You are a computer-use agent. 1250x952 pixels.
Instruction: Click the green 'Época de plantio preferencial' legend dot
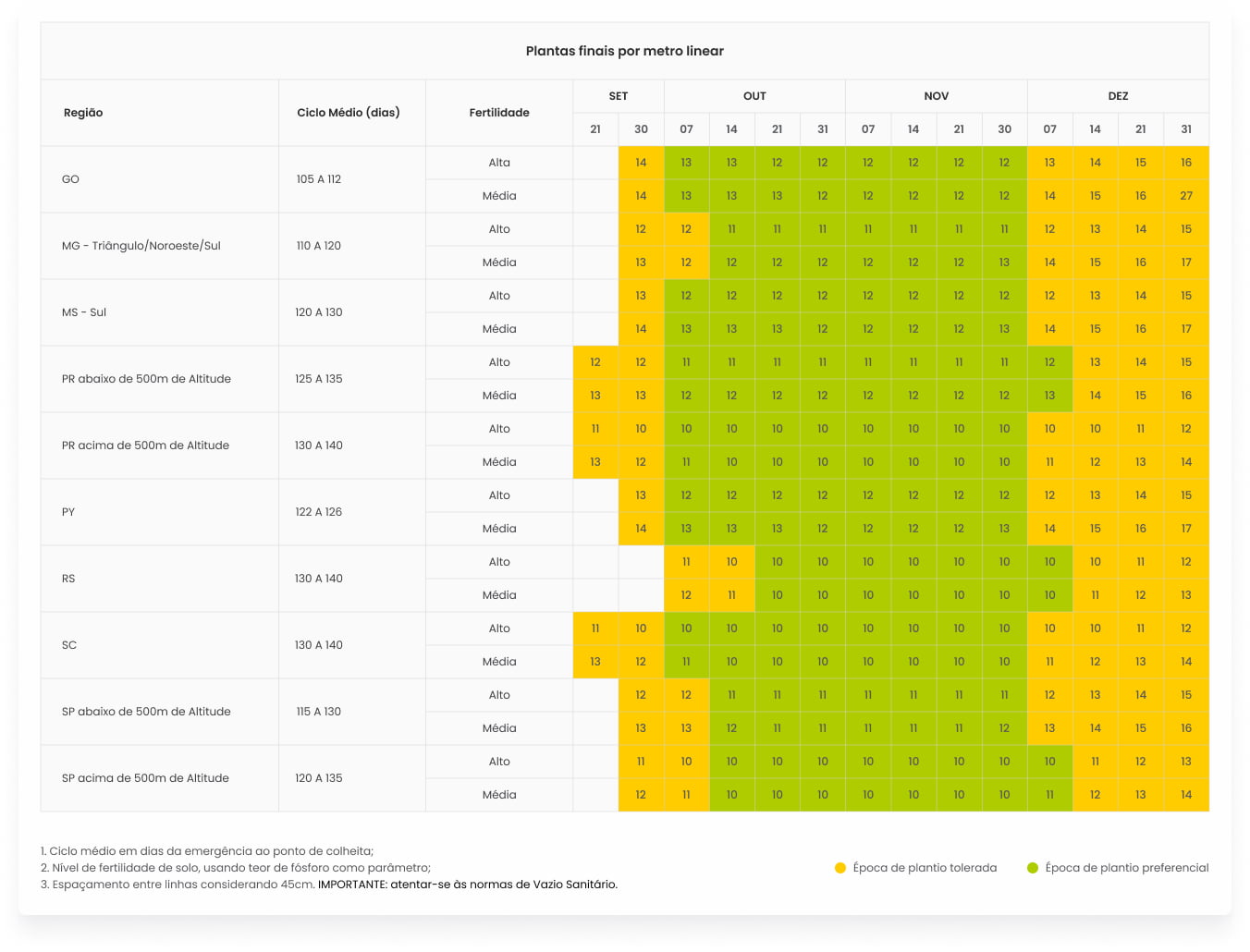tap(1033, 868)
